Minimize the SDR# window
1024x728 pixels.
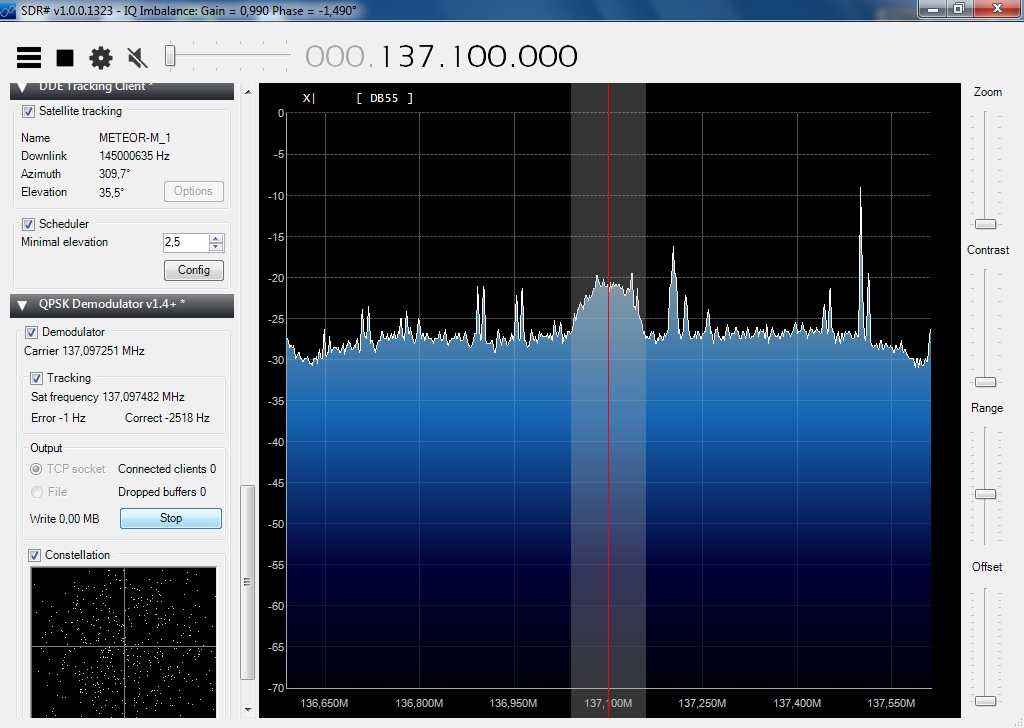point(933,8)
